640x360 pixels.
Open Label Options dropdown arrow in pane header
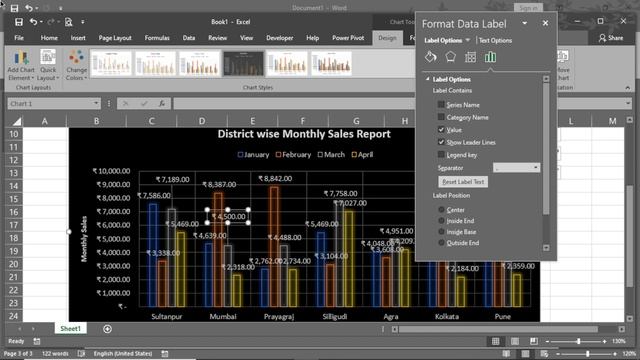(468, 40)
